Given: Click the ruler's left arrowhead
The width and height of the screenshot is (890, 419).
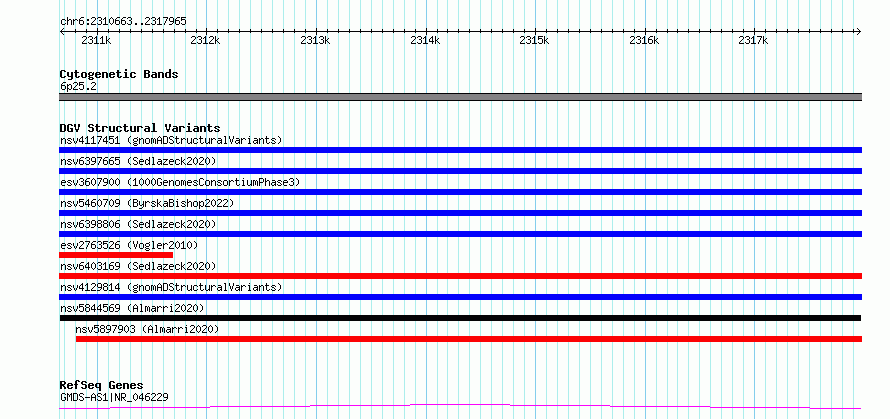Looking at the screenshot, I should click(62, 32).
